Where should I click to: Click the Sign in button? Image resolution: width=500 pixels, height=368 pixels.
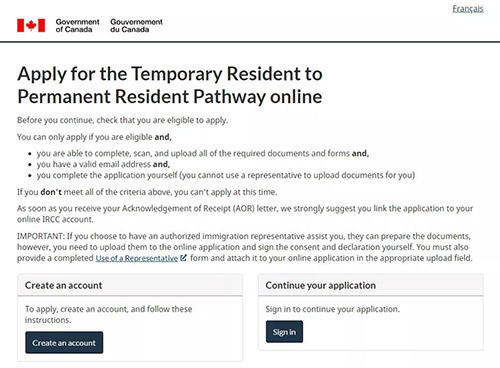pyautogui.click(x=284, y=332)
